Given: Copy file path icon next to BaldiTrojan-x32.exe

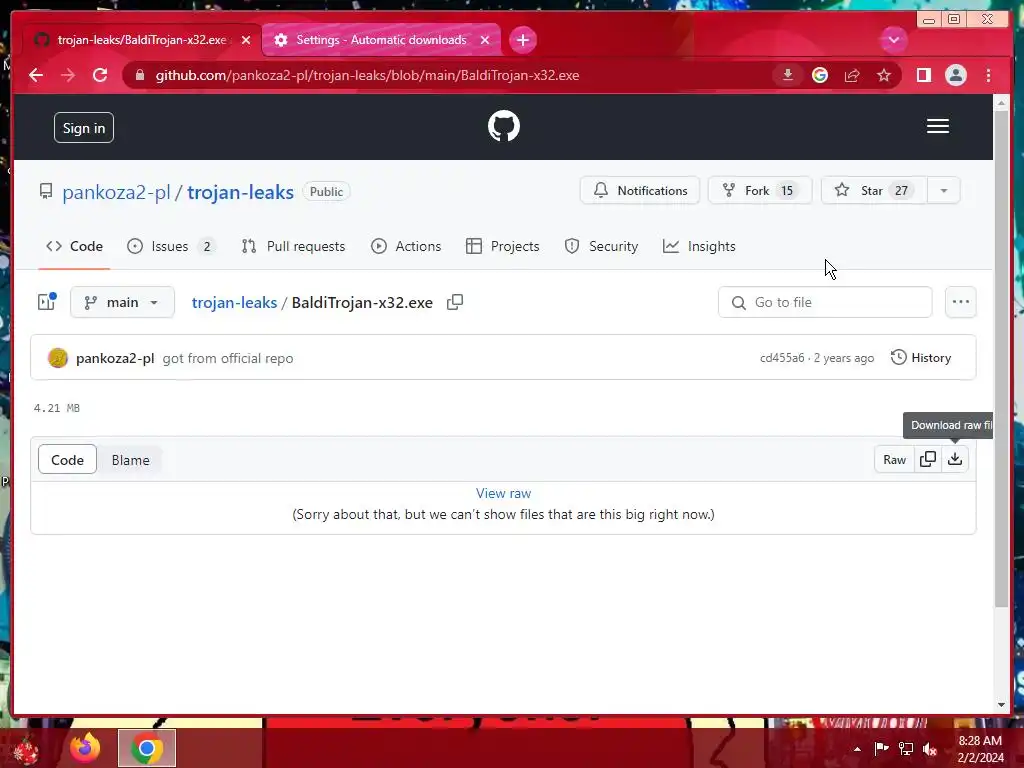Looking at the screenshot, I should click(x=455, y=302).
